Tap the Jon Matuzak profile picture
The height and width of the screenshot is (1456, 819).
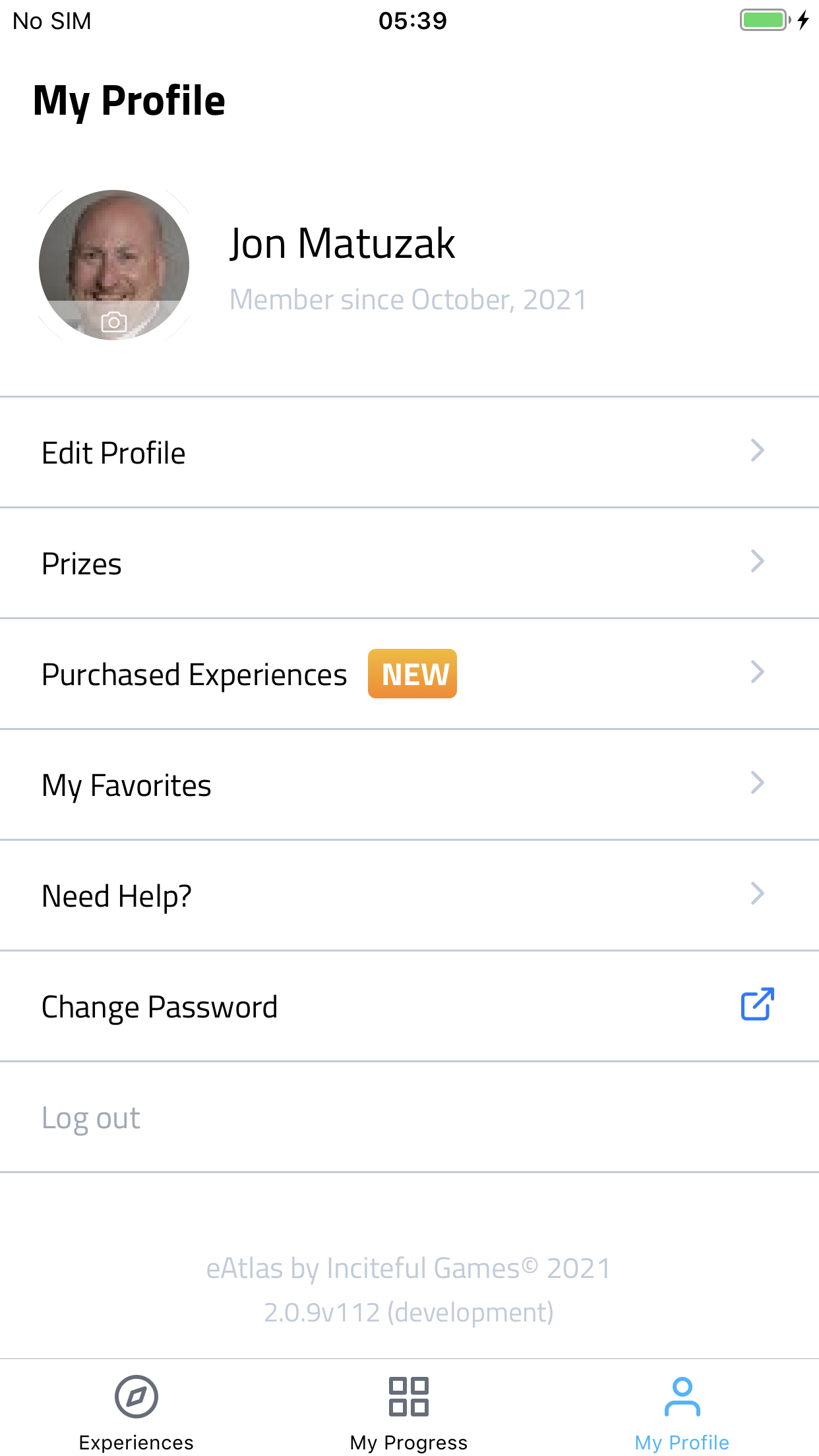[x=114, y=257]
